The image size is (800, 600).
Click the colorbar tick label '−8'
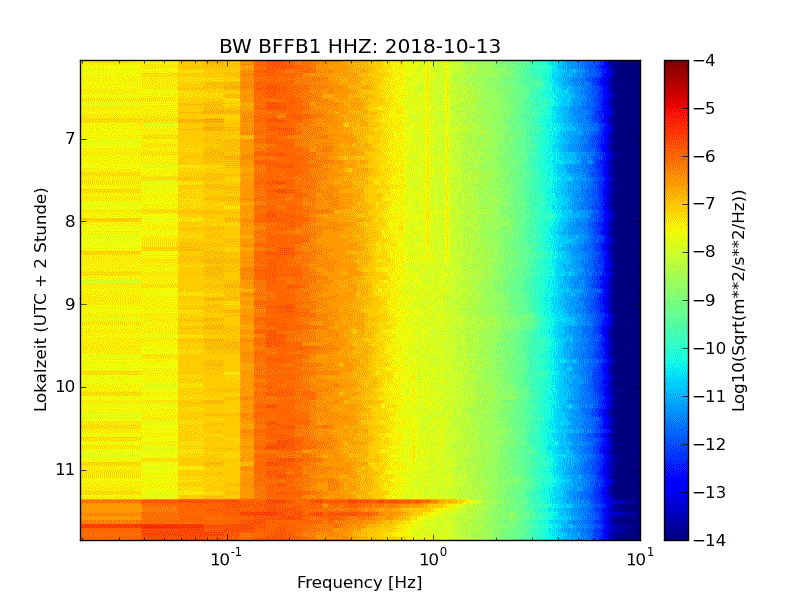click(x=705, y=252)
